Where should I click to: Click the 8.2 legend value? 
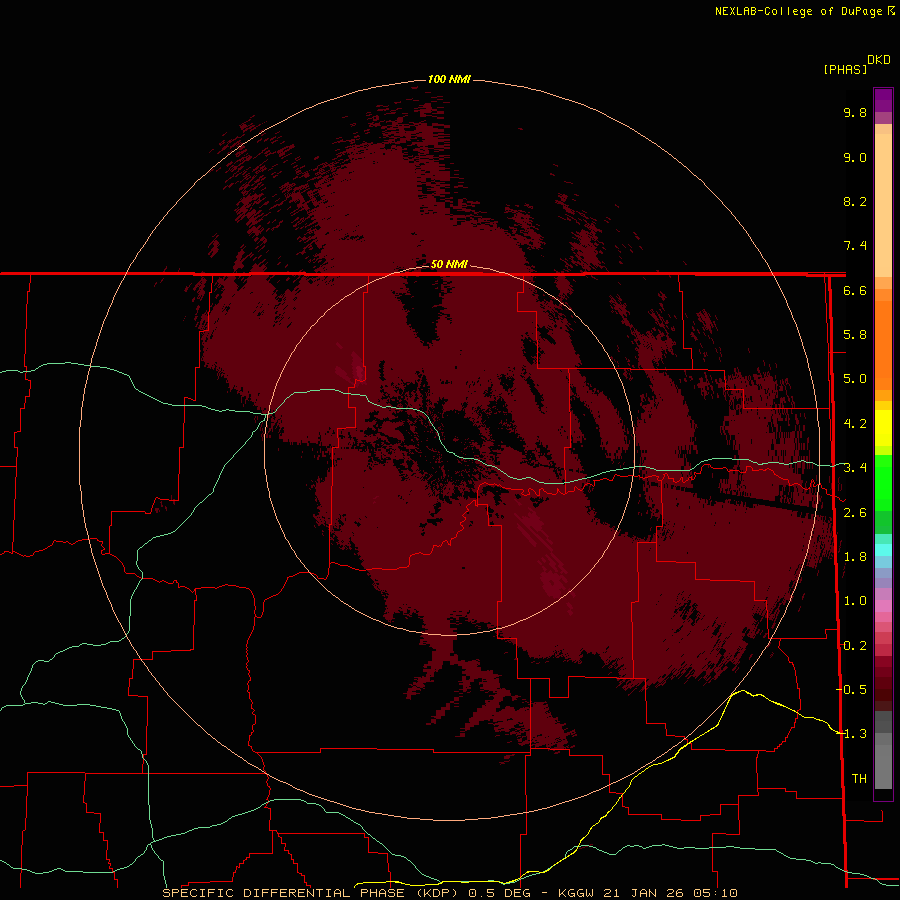(855, 201)
